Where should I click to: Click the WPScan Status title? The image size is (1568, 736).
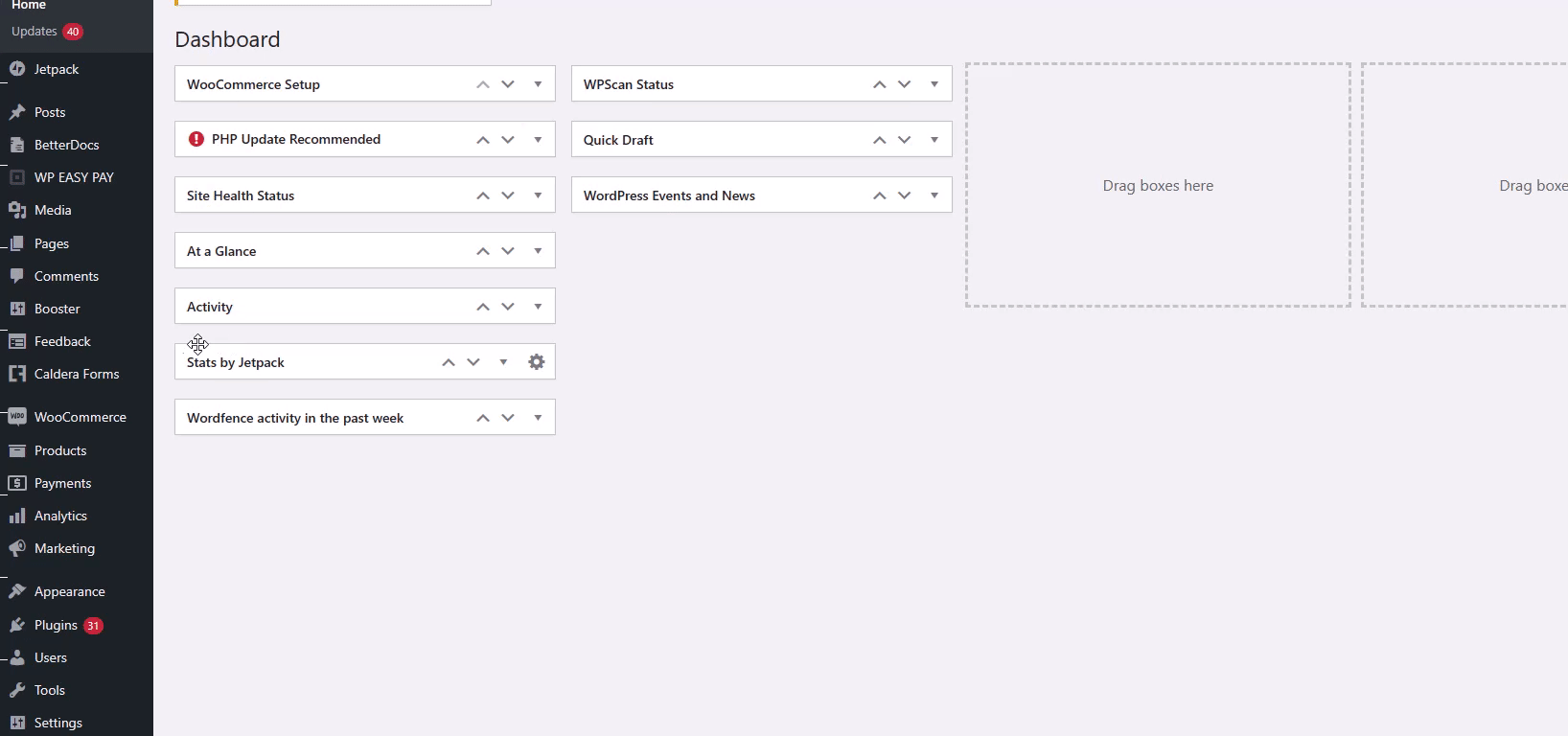pyautogui.click(x=629, y=84)
